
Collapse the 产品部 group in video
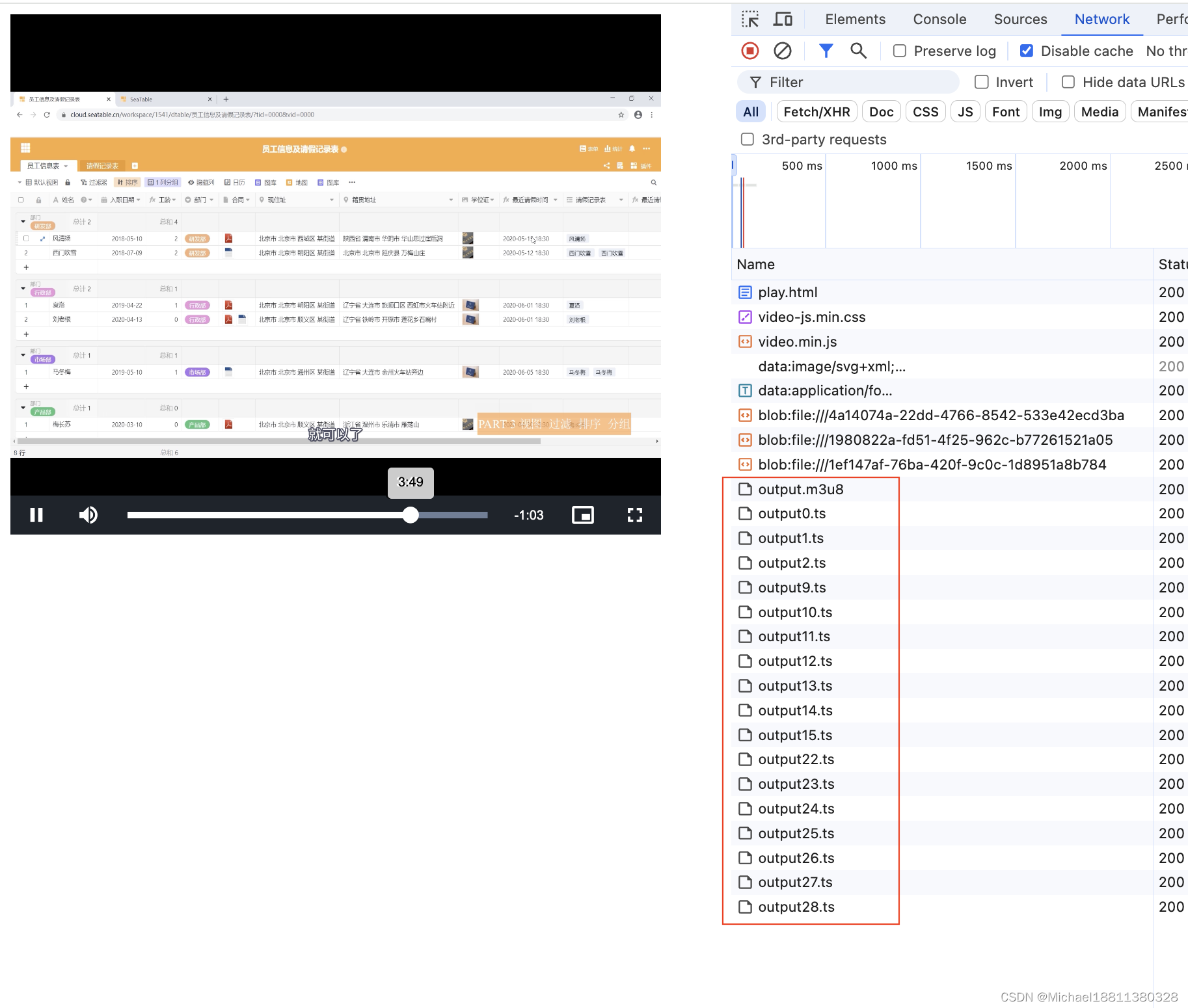click(x=23, y=408)
